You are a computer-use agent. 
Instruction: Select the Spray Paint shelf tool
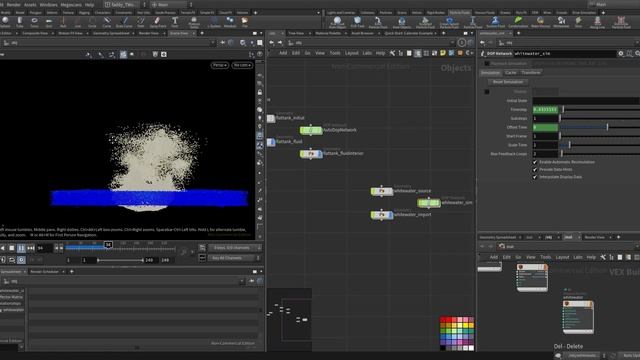[158, 21]
